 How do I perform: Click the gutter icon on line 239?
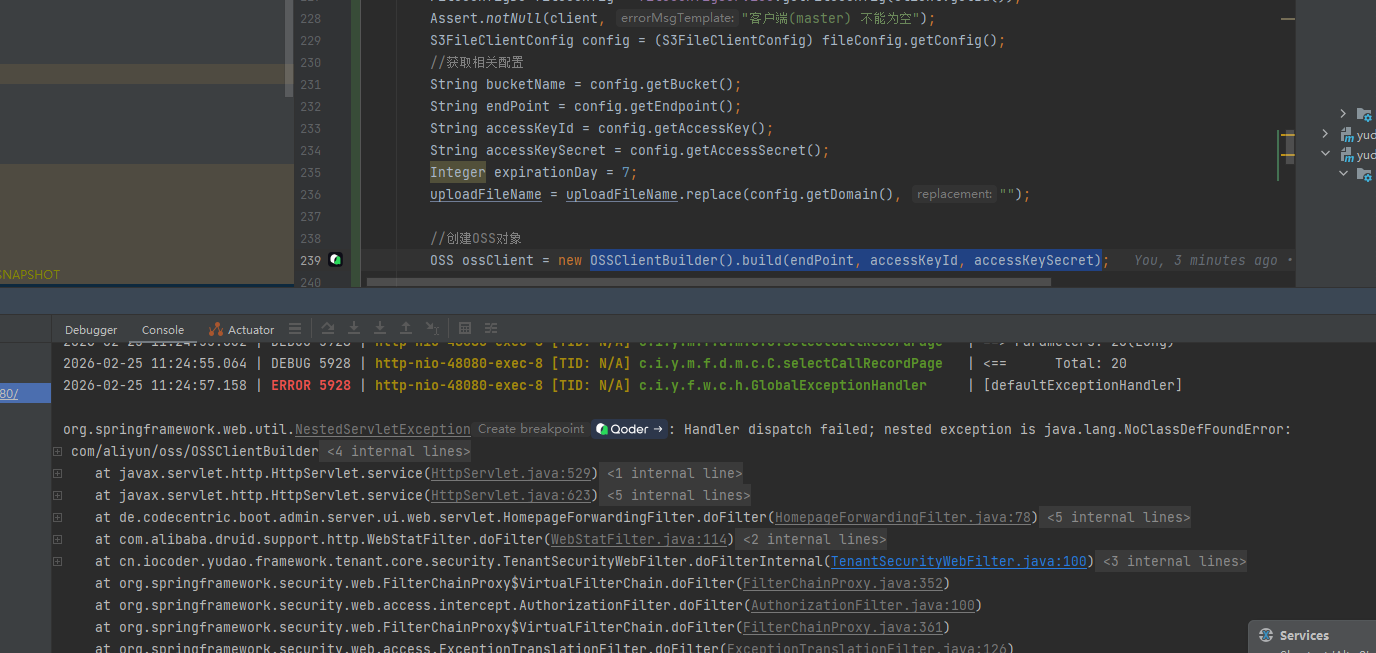click(335, 260)
